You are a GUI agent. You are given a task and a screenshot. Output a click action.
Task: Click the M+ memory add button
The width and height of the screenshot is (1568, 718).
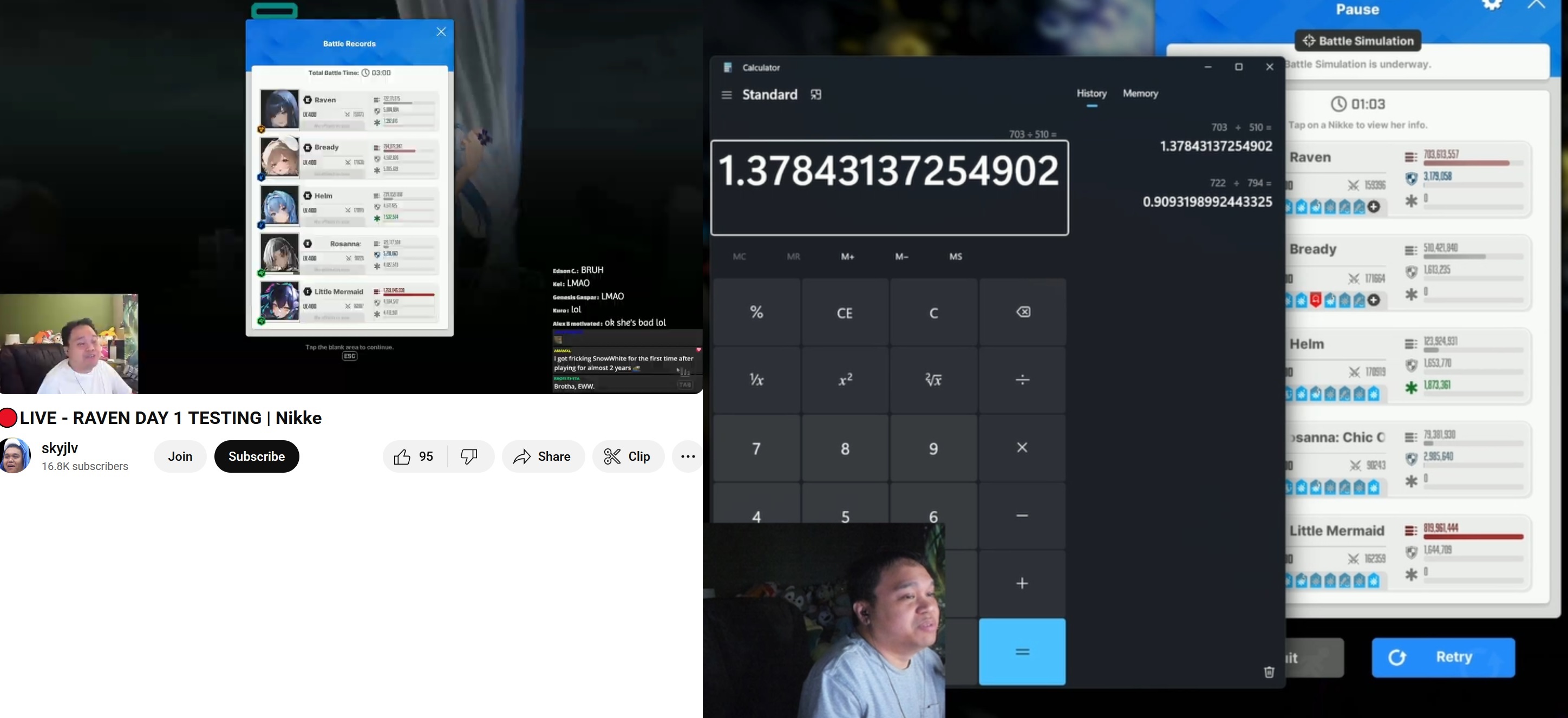pos(847,256)
